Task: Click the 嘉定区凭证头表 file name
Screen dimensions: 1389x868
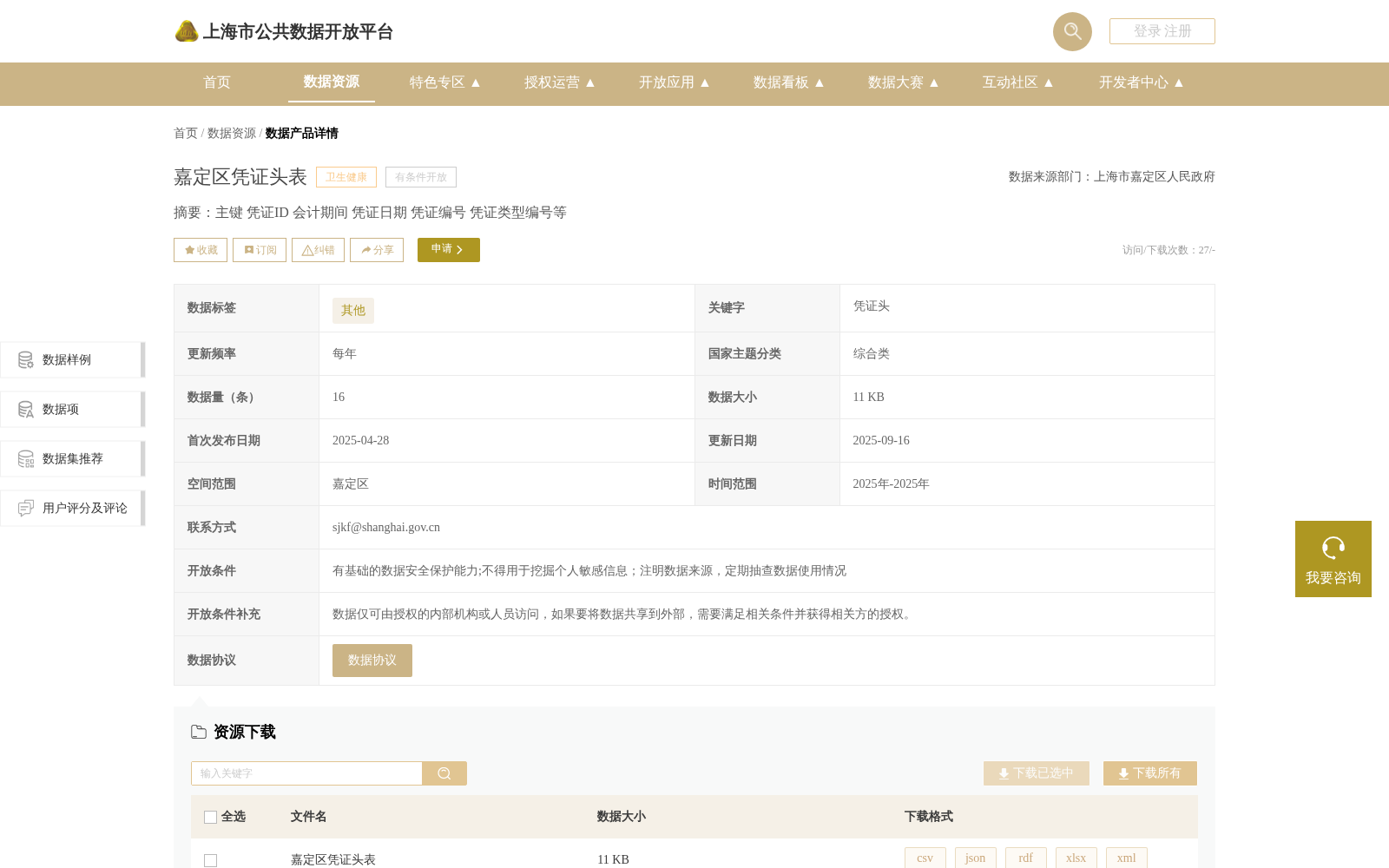Action: pyautogui.click(x=333, y=859)
